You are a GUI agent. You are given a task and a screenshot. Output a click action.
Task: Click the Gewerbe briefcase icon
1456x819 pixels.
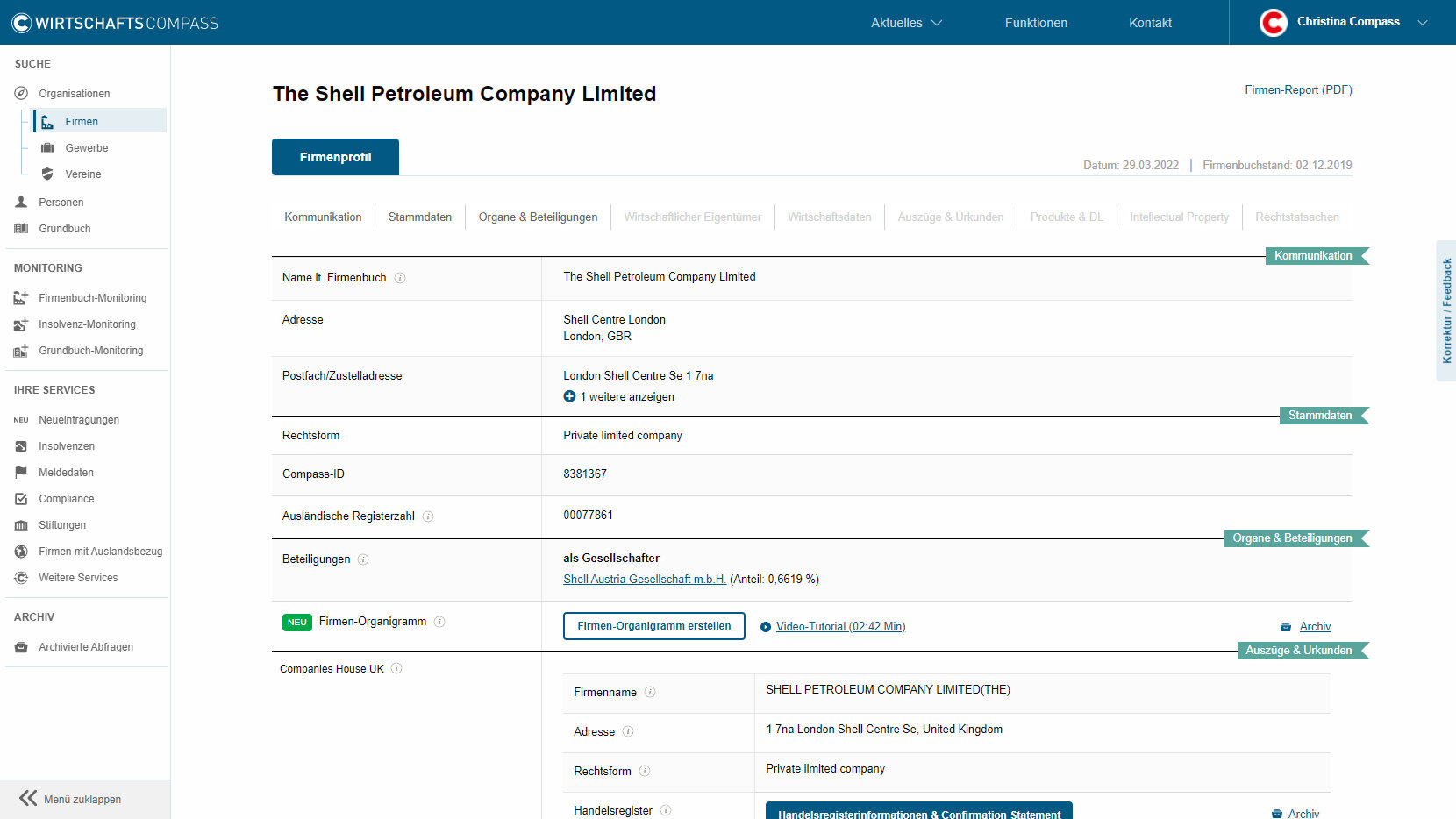47,148
